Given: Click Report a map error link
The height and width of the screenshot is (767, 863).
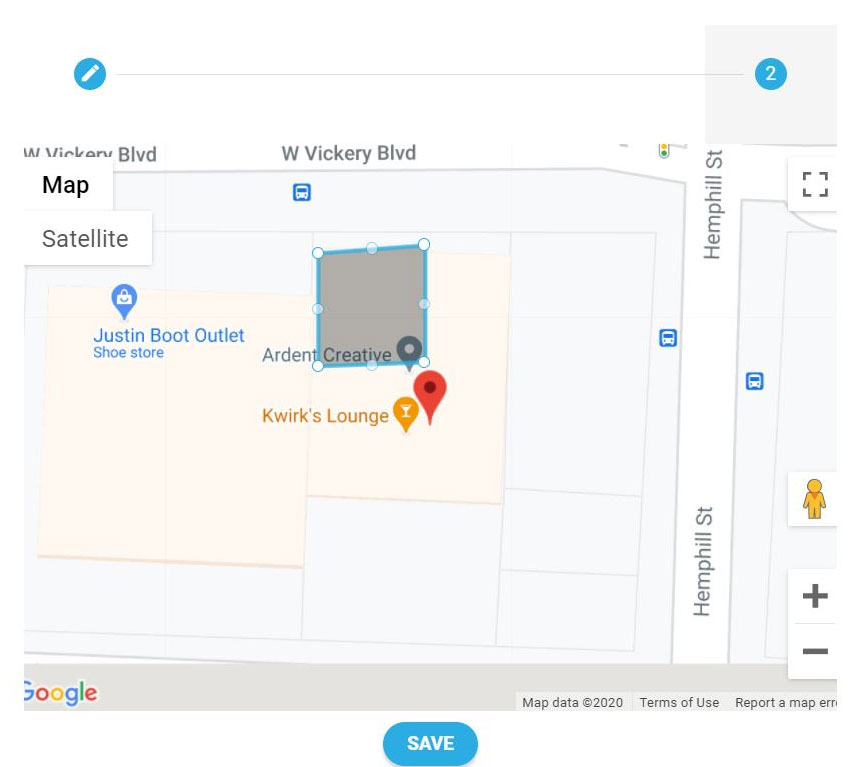Looking at the screenshot, I should (784, 702).
